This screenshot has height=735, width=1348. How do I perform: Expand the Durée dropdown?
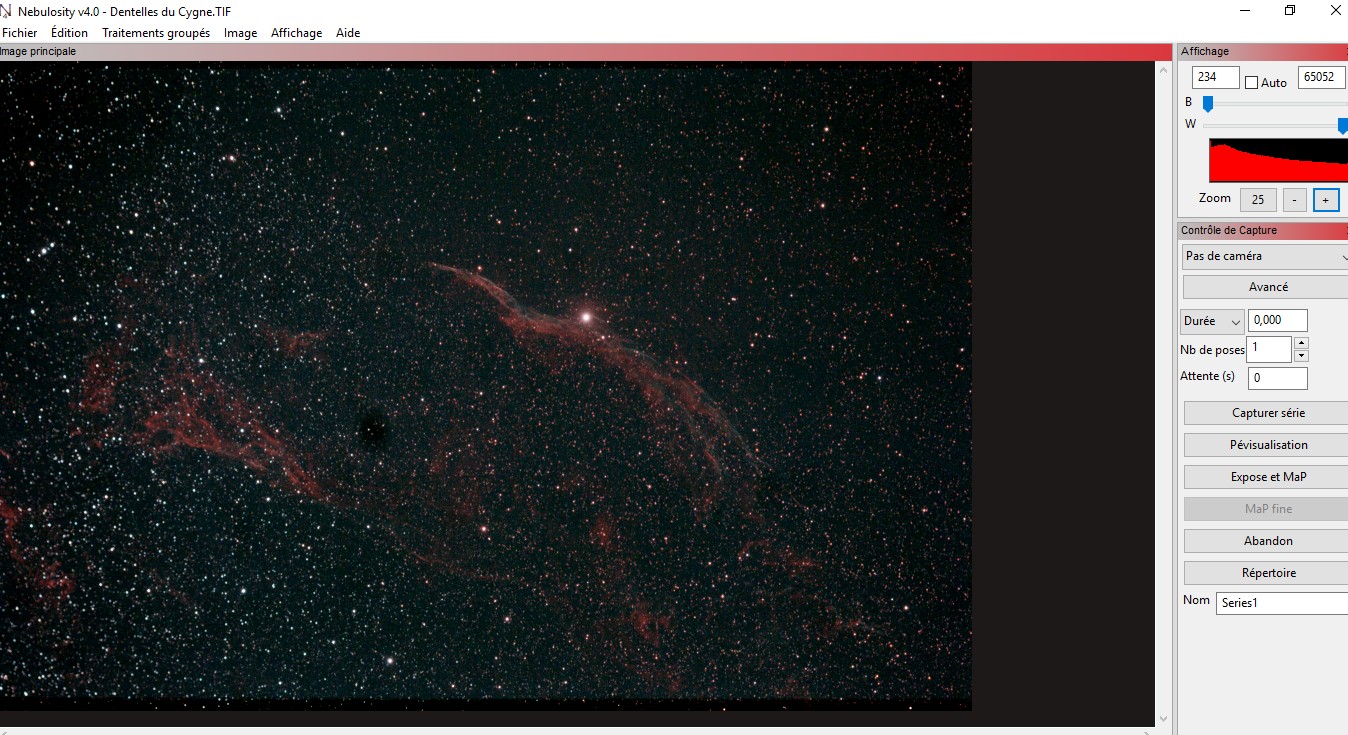click(1212, 321)
